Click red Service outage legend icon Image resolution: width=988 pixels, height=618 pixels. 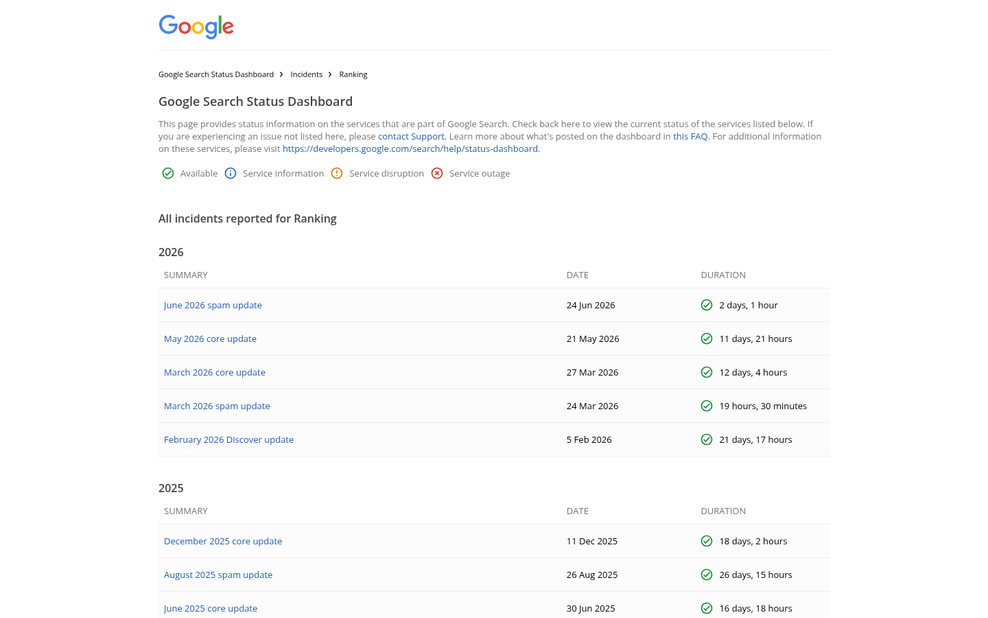(x=437, y=173)
